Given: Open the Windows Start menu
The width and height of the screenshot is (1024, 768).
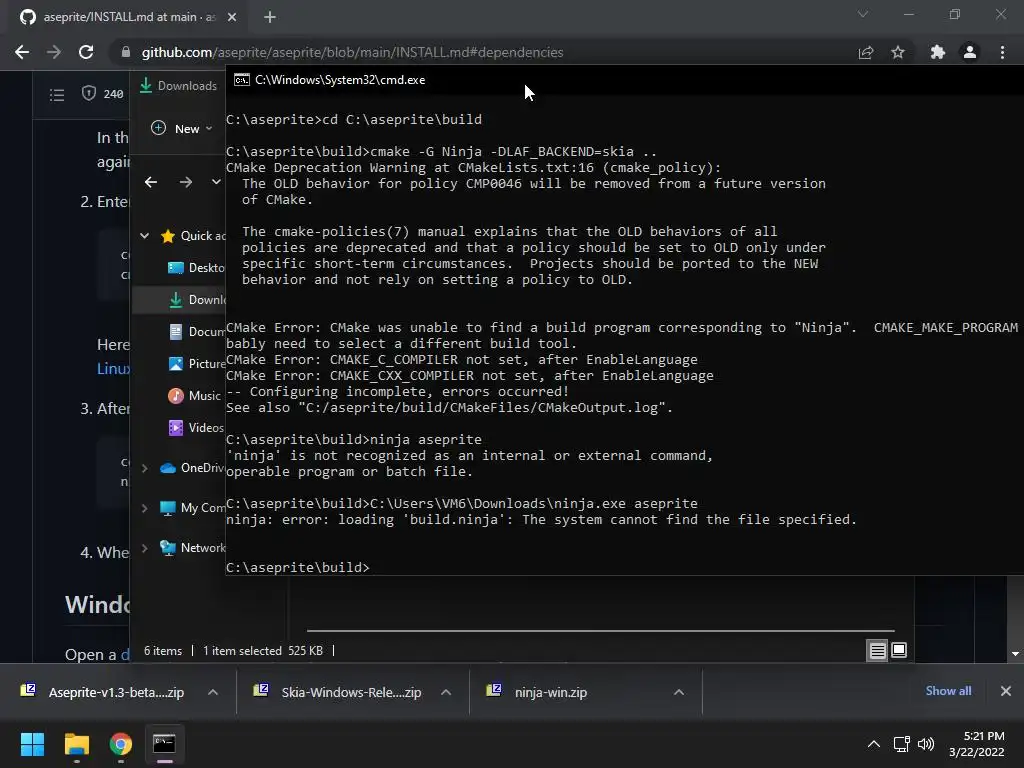Looking at the screenshot, I should (x=32, y=744).
